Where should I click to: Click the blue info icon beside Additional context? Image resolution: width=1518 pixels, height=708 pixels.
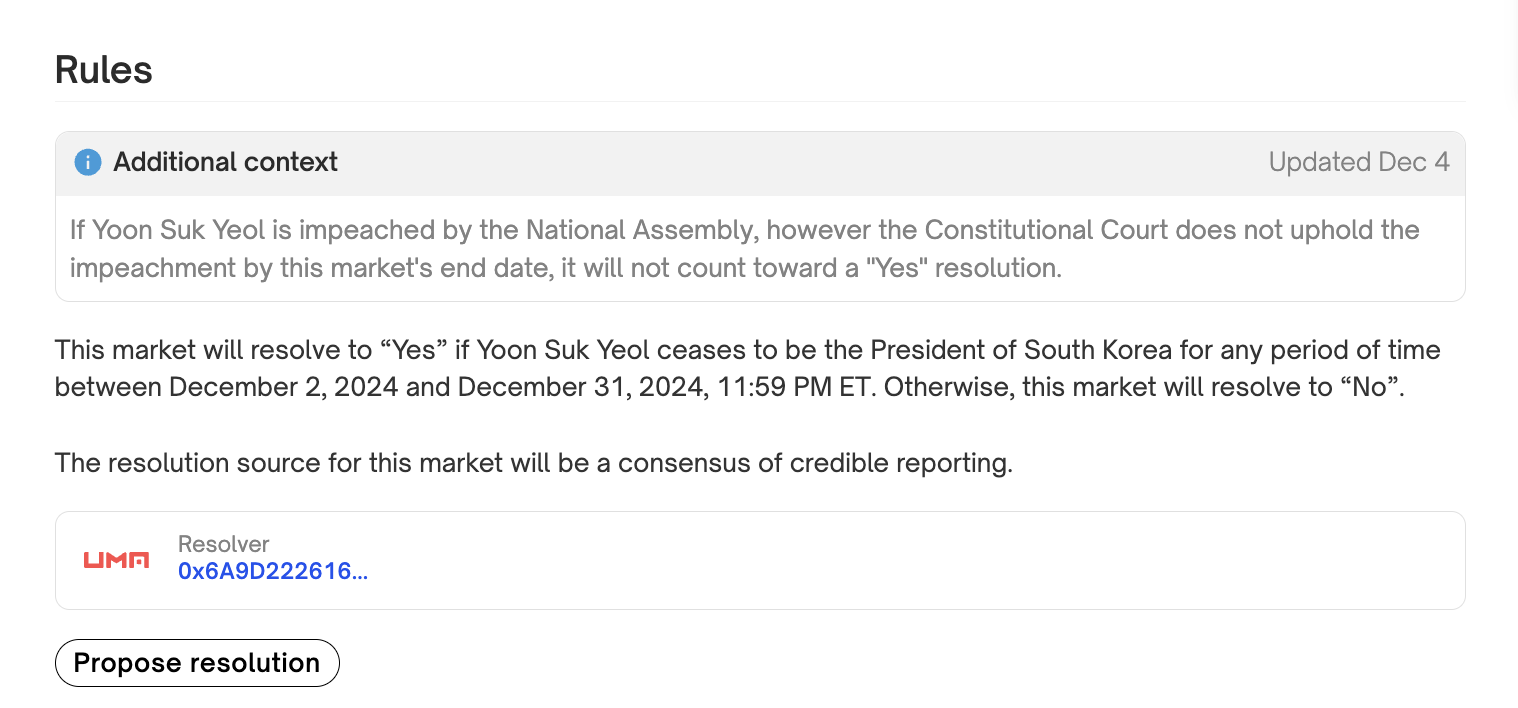tap(88, 162)
